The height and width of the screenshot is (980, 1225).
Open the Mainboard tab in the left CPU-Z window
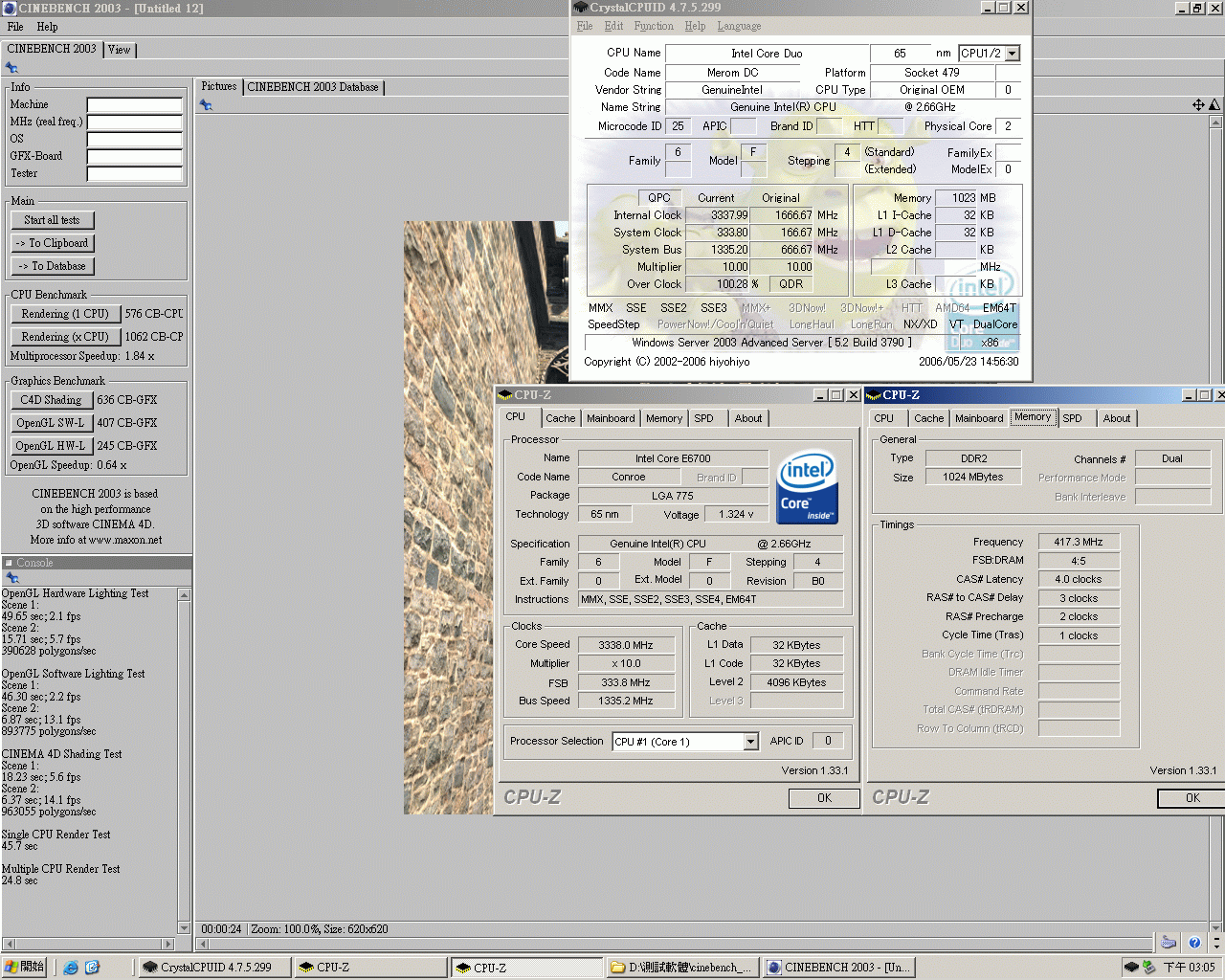pos(611,418)
